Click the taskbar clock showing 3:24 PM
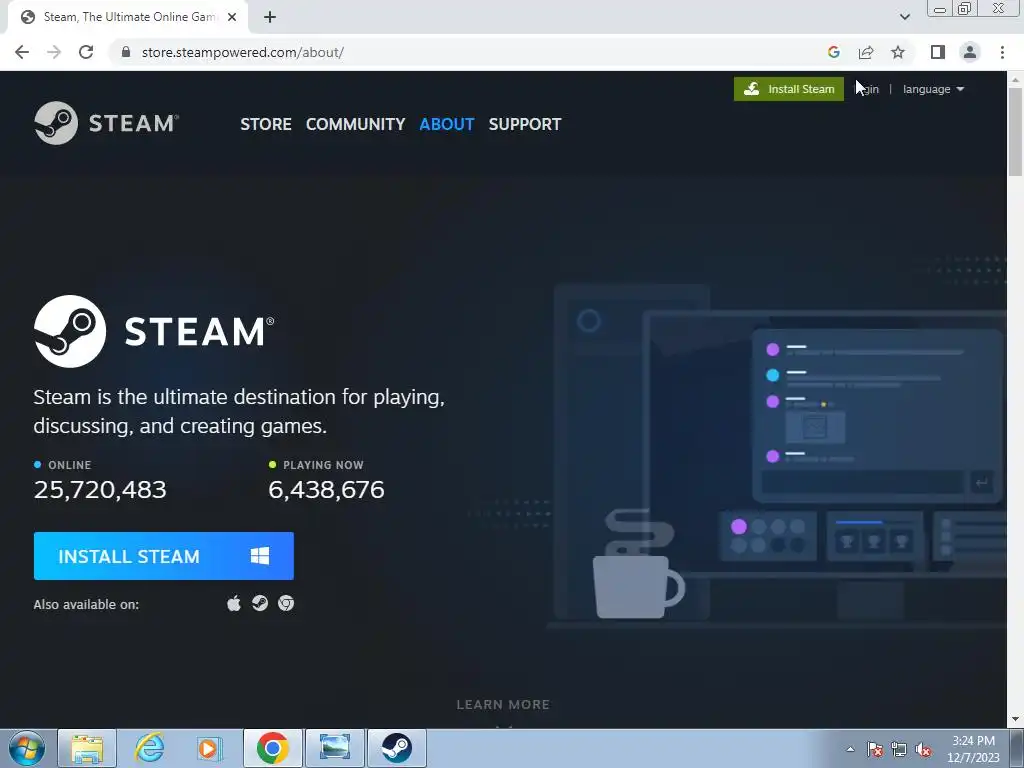The image size is (1024, 768). click(973, 749)
